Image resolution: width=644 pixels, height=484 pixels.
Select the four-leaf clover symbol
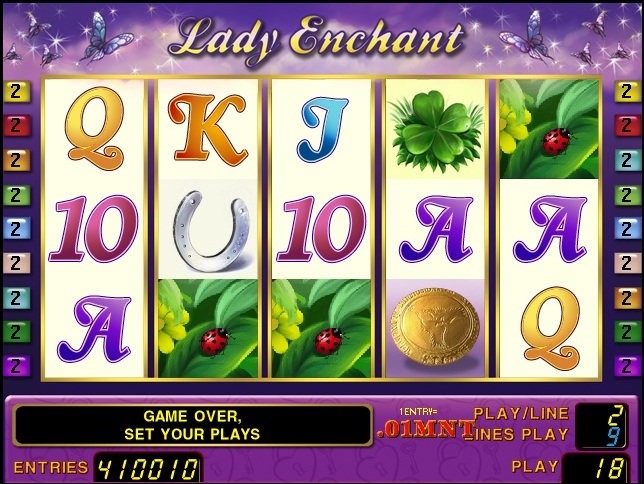pyautogui.click(x=435, y=129)
